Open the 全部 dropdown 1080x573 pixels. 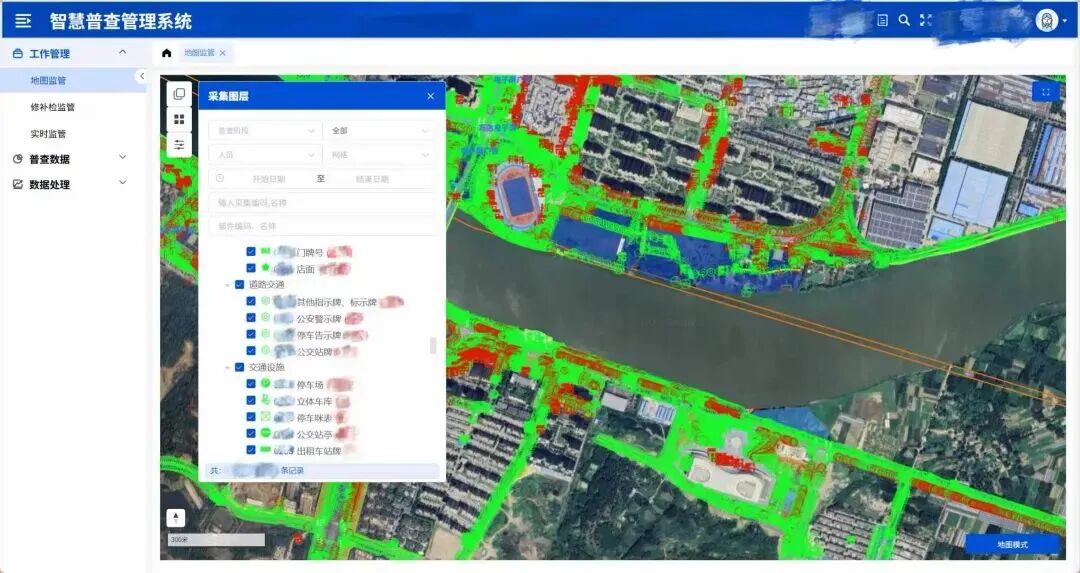pos(380,130)
